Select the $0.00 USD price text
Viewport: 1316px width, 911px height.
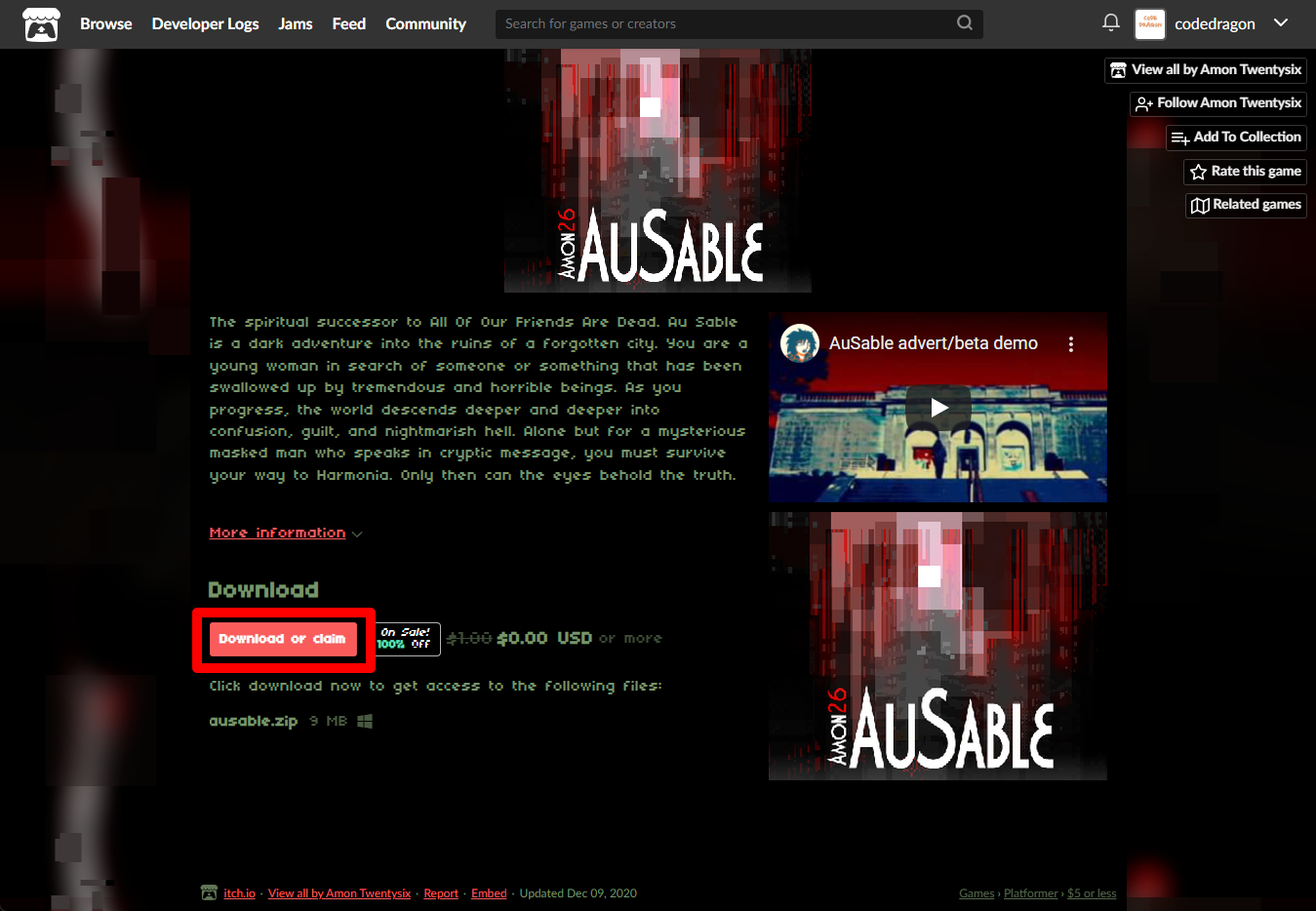[x=544, y=639]
